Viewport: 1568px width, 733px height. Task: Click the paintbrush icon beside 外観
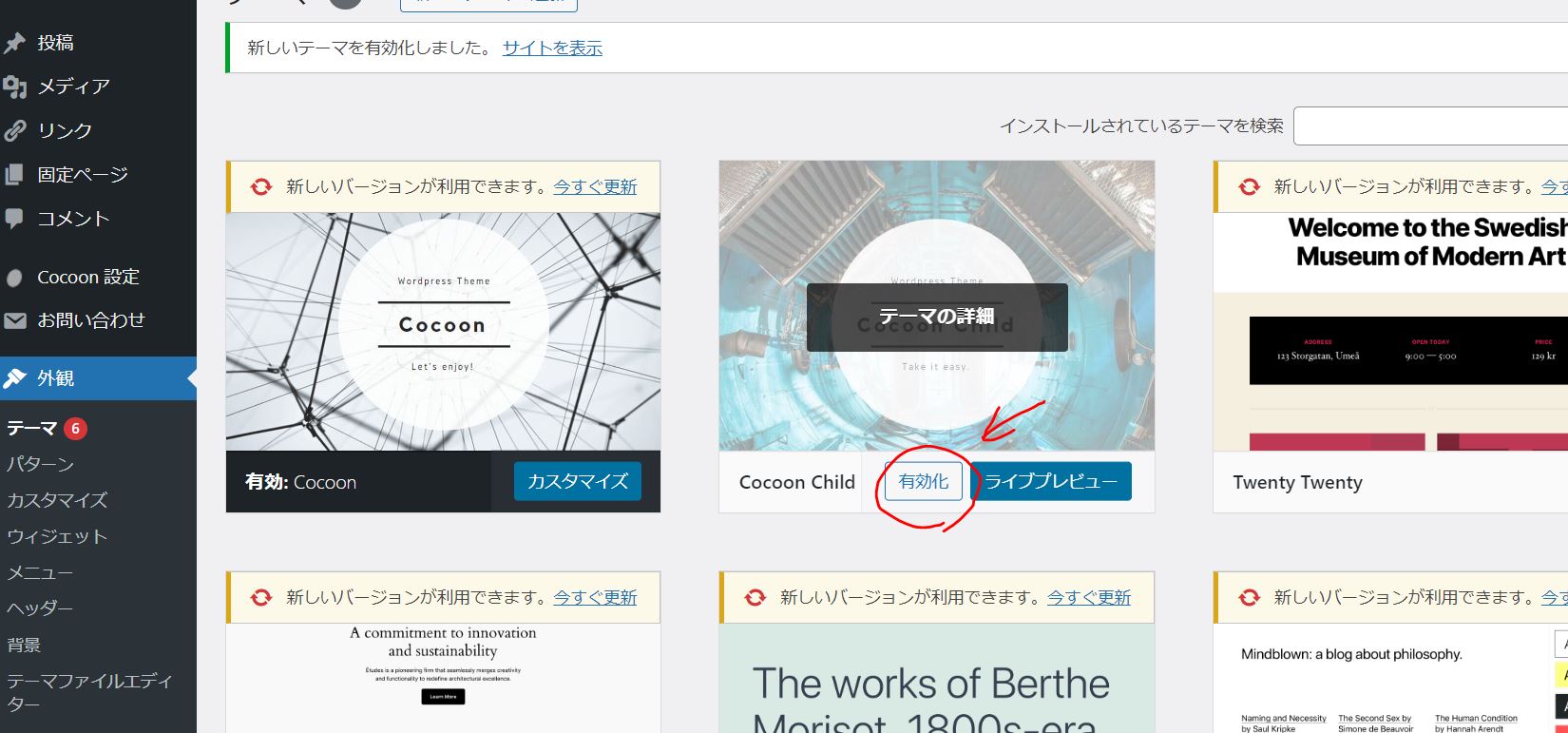coord(14,378)
